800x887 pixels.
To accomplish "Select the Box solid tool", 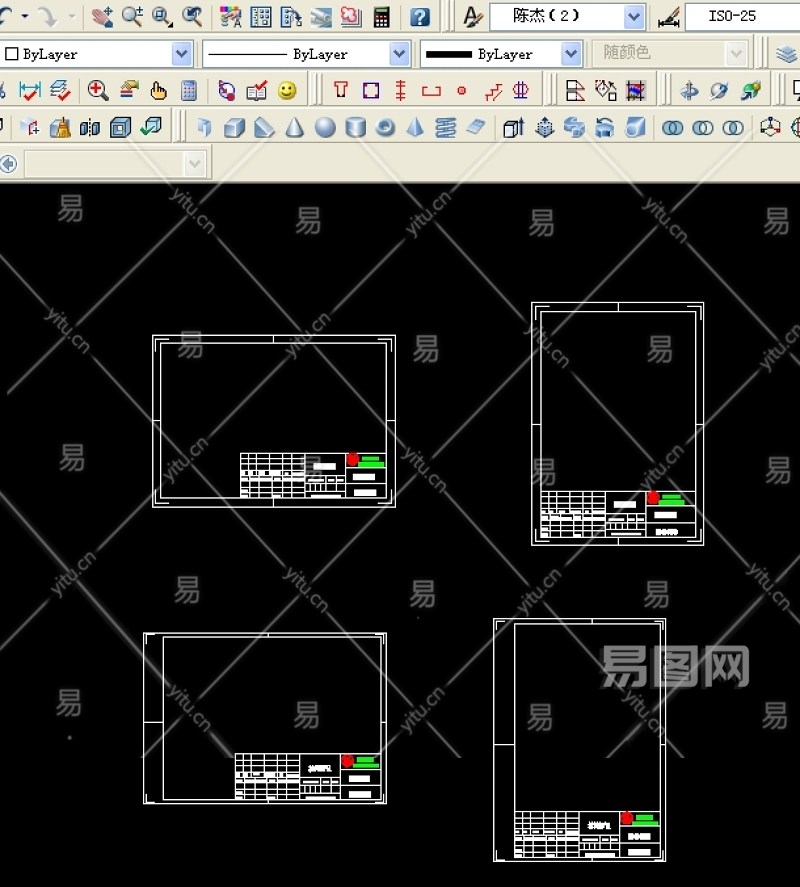I will click(234, 128).
